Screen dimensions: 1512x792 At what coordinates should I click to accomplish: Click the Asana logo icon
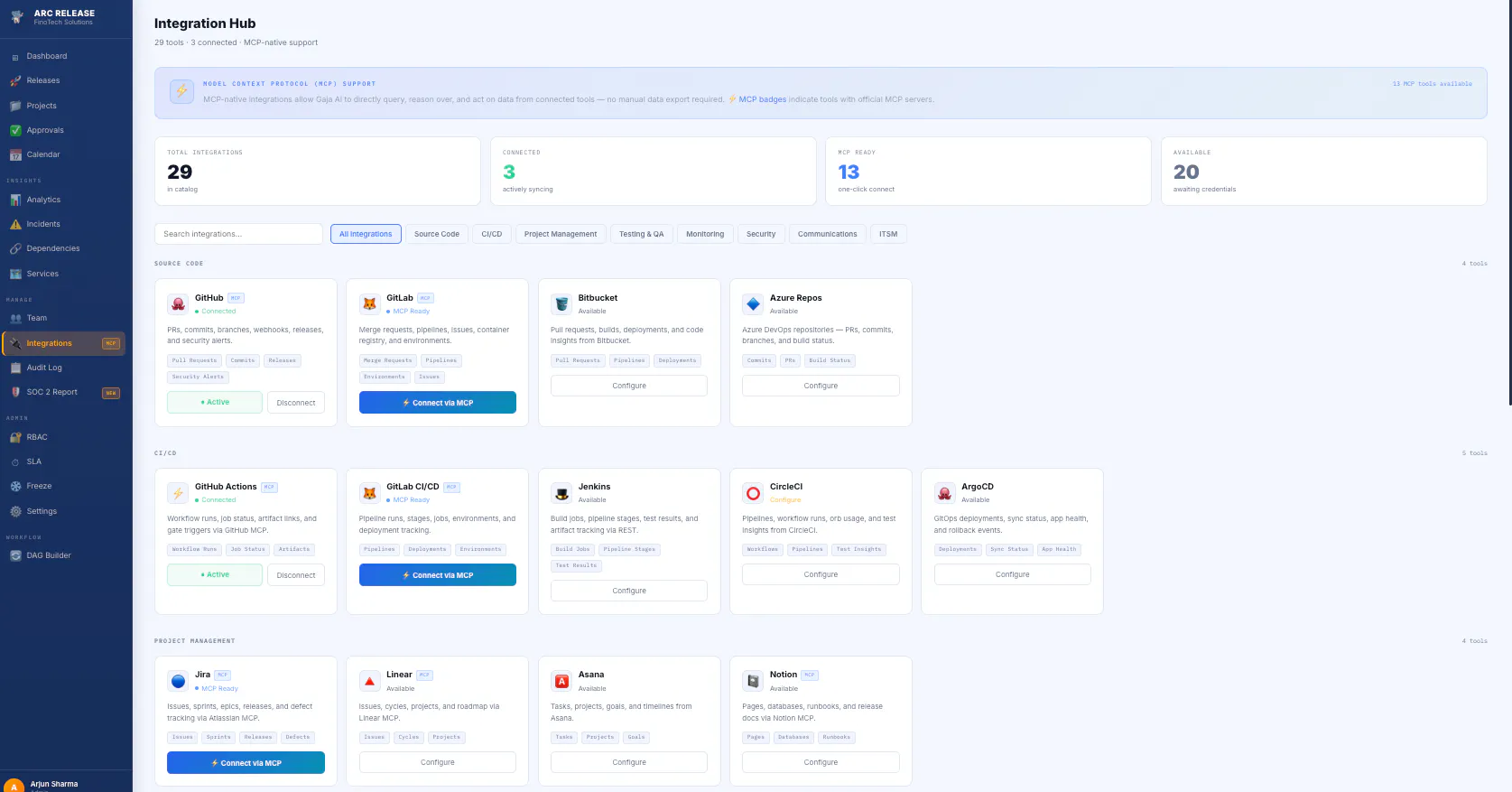pos(561,681)
